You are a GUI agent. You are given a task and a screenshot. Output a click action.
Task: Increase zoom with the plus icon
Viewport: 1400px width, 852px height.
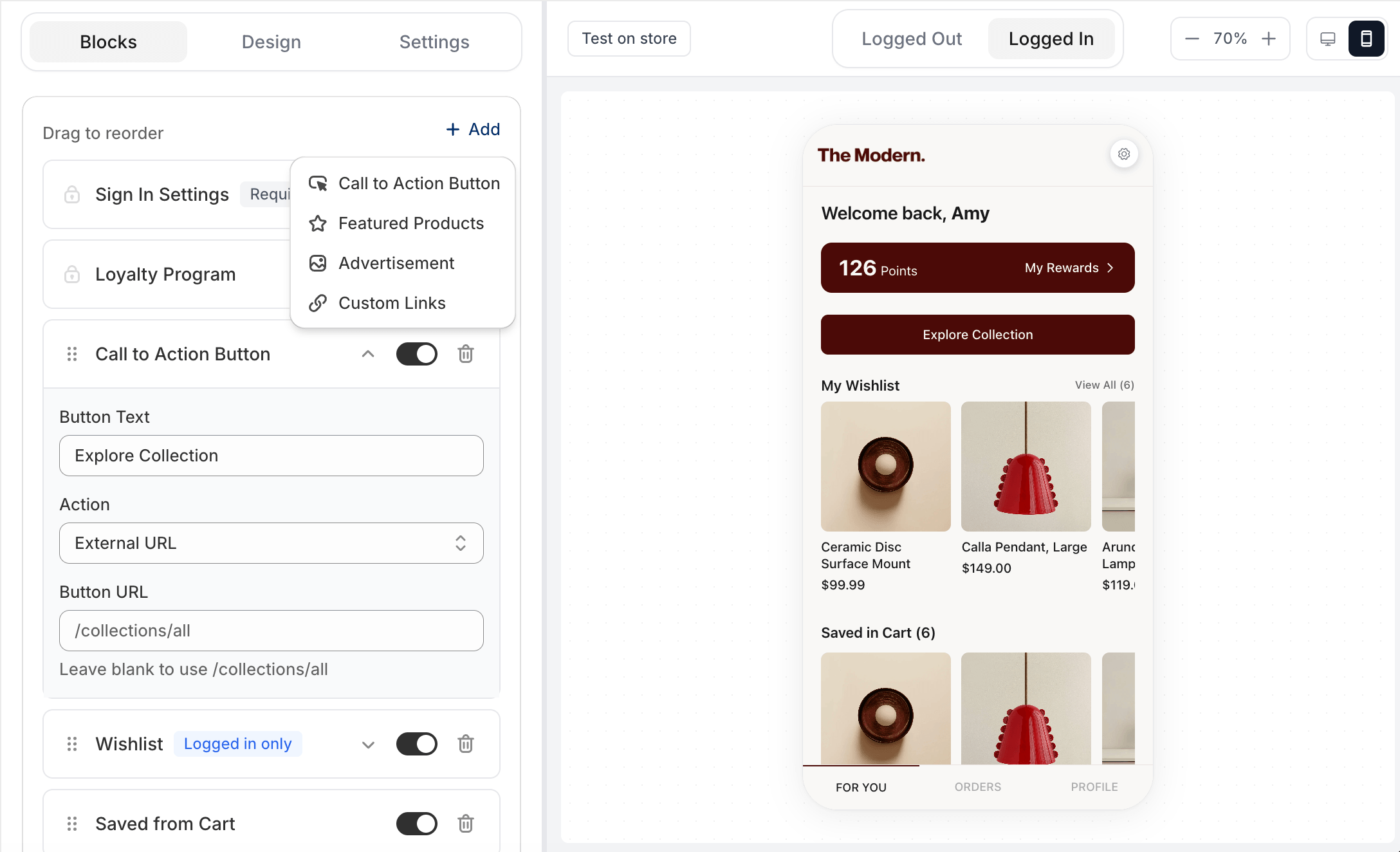1269,39
